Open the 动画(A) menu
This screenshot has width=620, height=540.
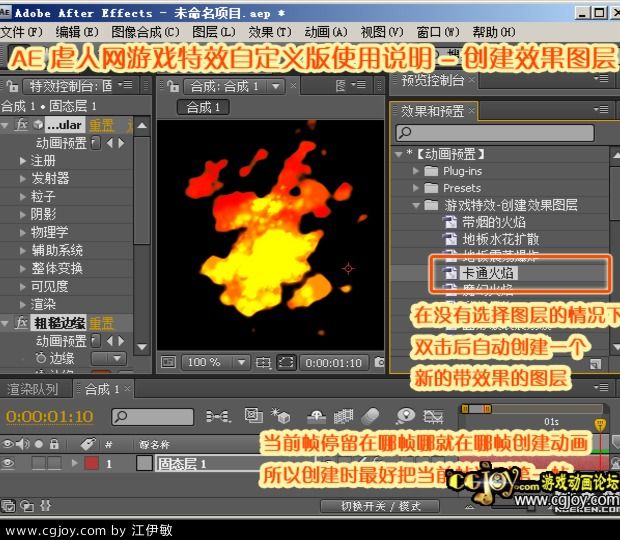click(326, 32)
